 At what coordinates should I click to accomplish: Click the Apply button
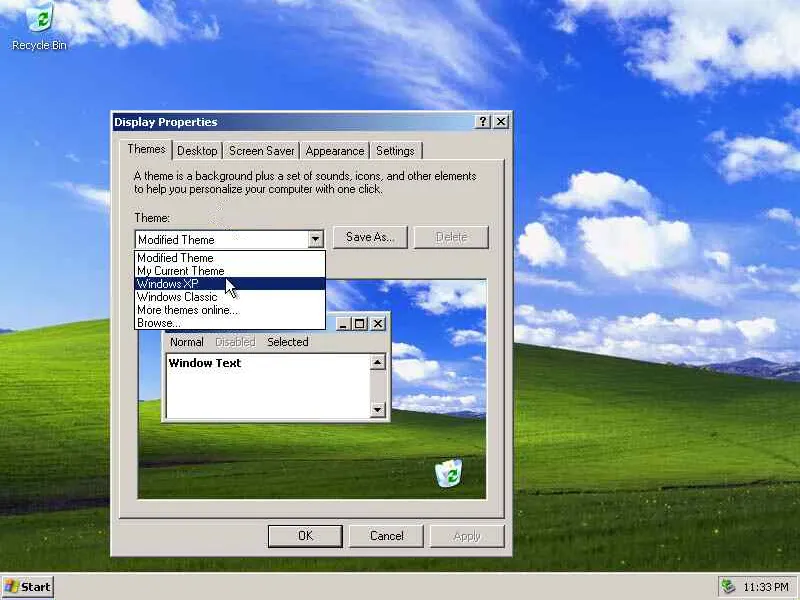click(467, 536)
